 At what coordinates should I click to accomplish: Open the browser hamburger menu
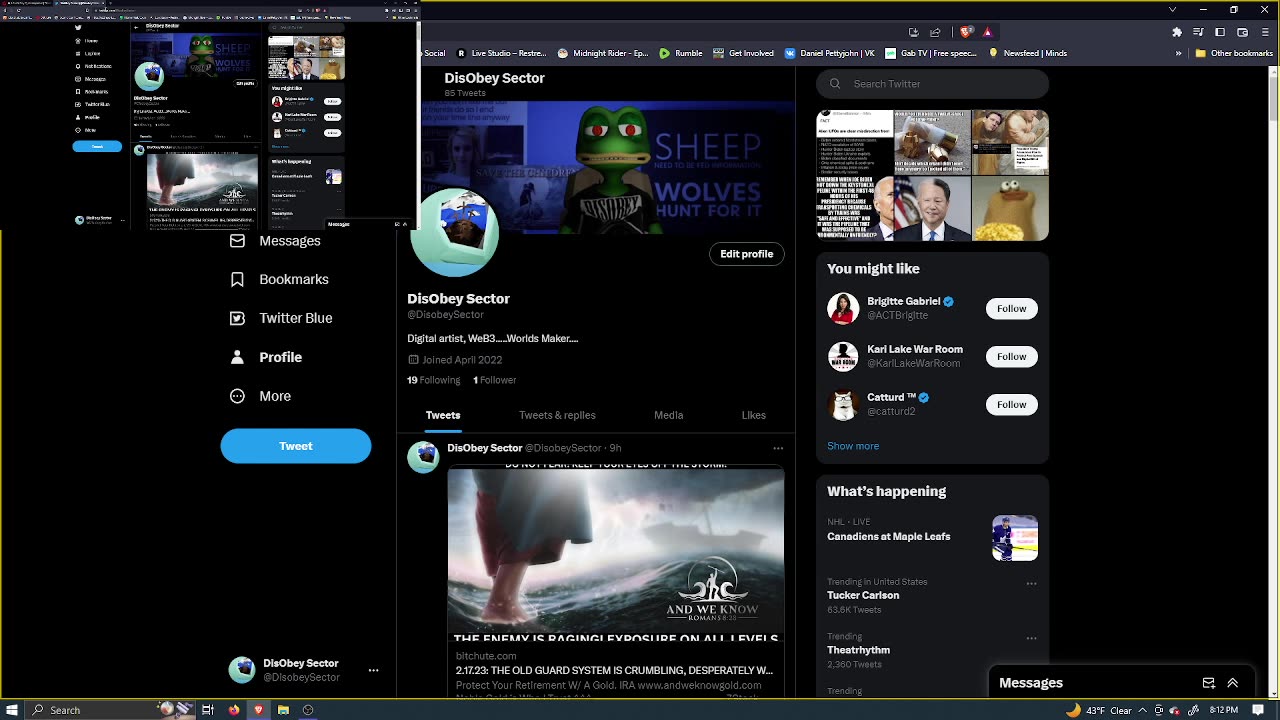point(1265,32)
